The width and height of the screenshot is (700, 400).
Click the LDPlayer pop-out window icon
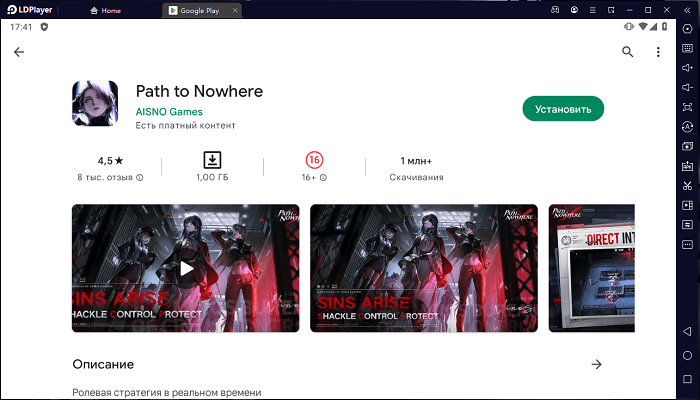611,10
